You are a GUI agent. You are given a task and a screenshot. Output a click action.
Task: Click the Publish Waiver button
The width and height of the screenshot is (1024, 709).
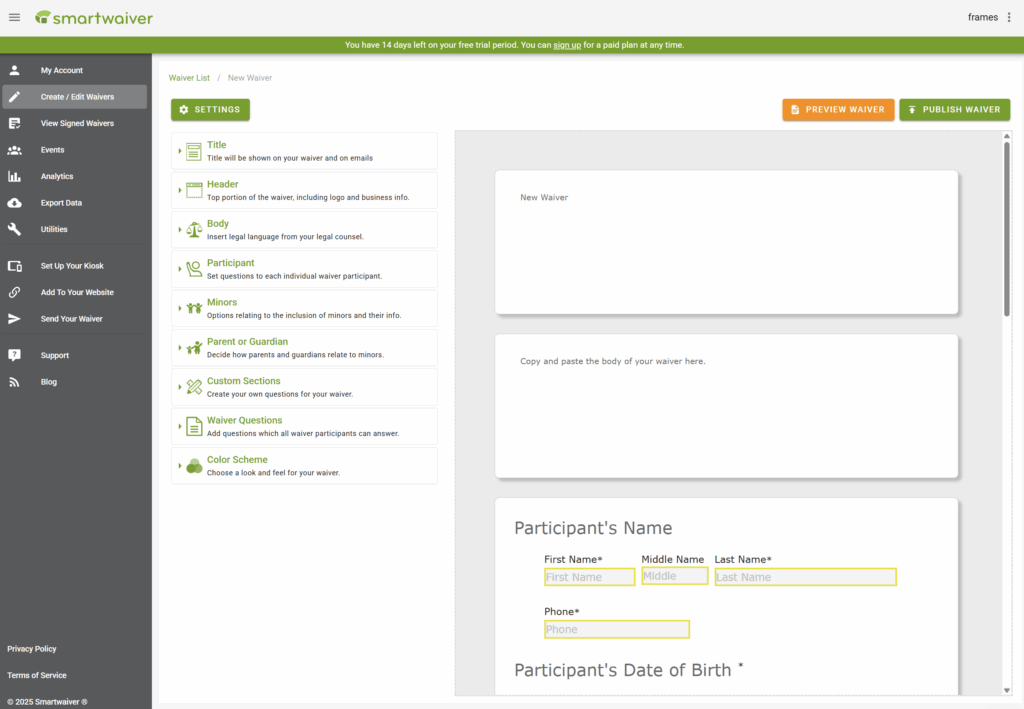pyautogui.click(x=954, y=110)
